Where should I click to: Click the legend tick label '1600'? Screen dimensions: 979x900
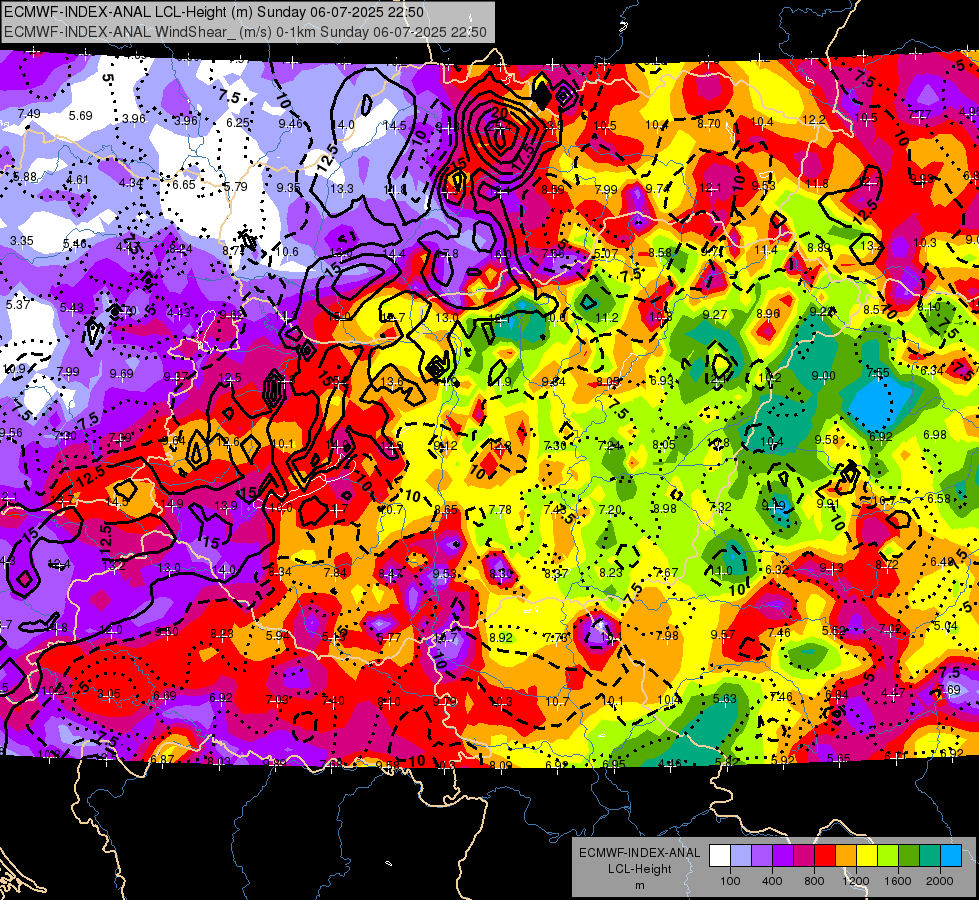(898, 881)
